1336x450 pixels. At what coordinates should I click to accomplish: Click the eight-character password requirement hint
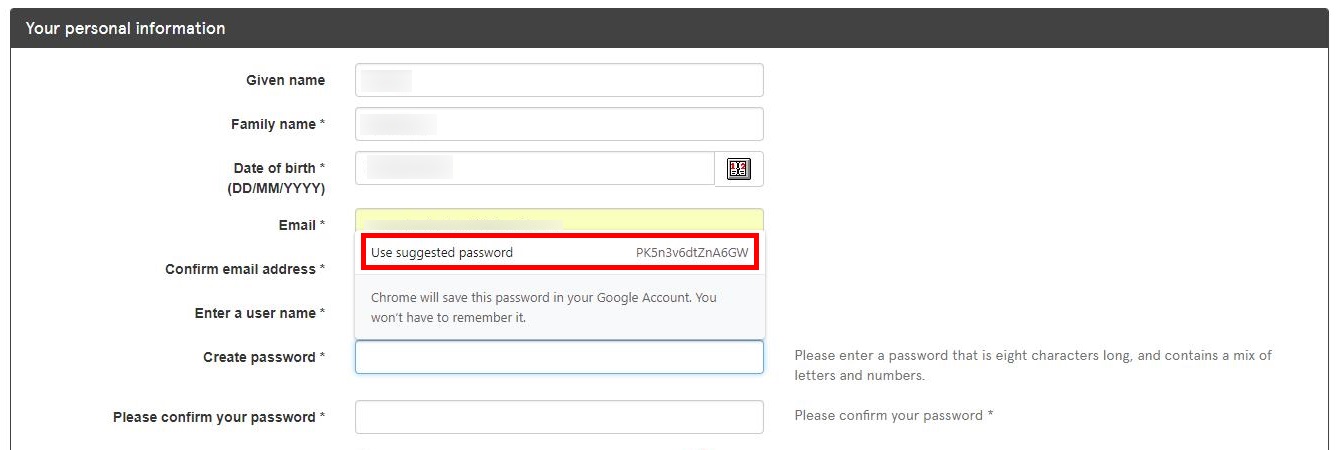coord(1033,365)
